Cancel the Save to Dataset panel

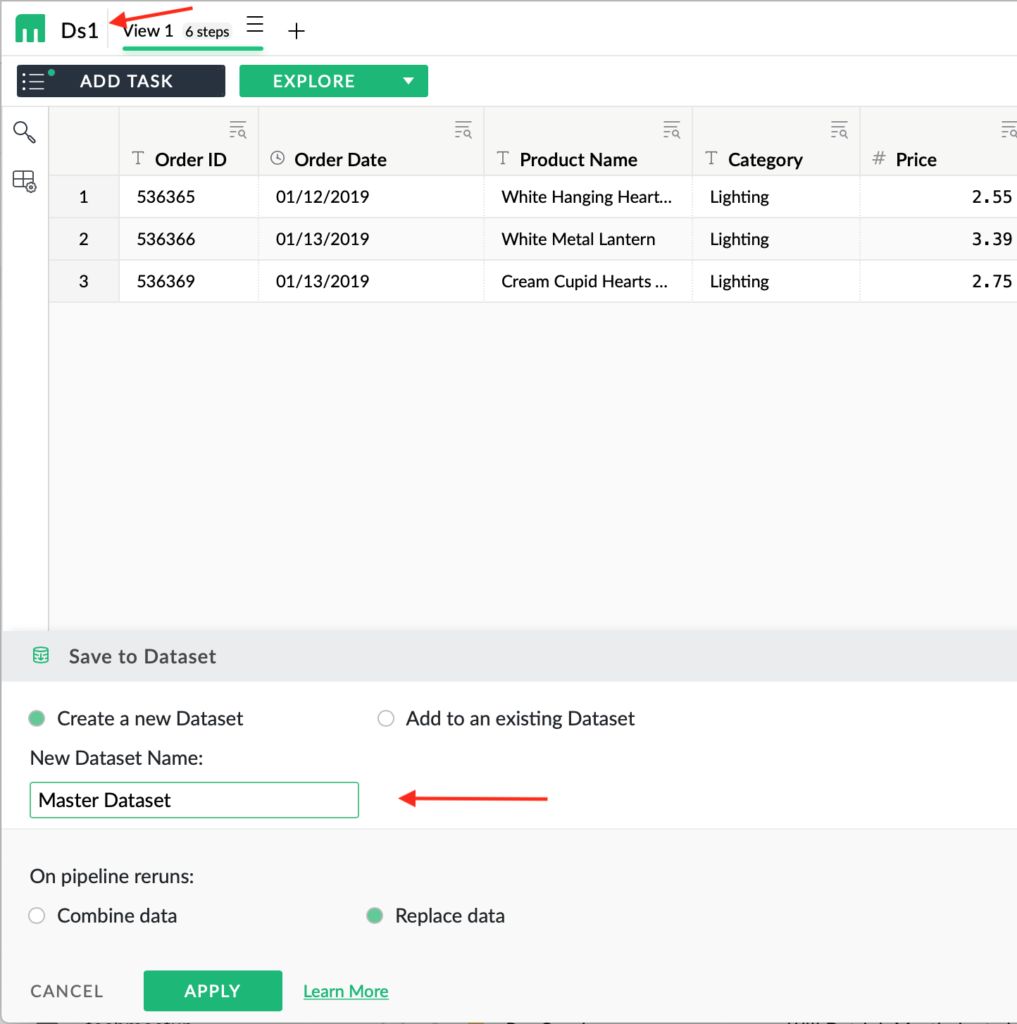(67, 991)
